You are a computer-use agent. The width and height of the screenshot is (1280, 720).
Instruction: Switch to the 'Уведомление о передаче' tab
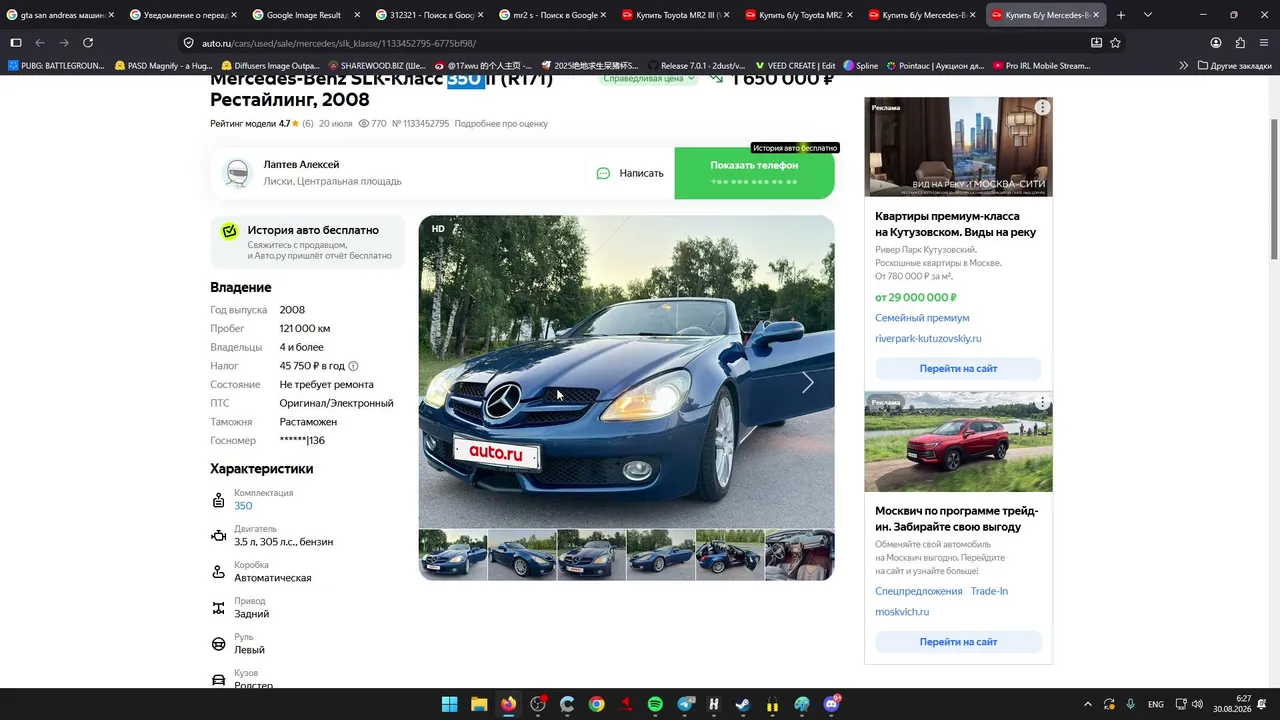tap(183, 15)
